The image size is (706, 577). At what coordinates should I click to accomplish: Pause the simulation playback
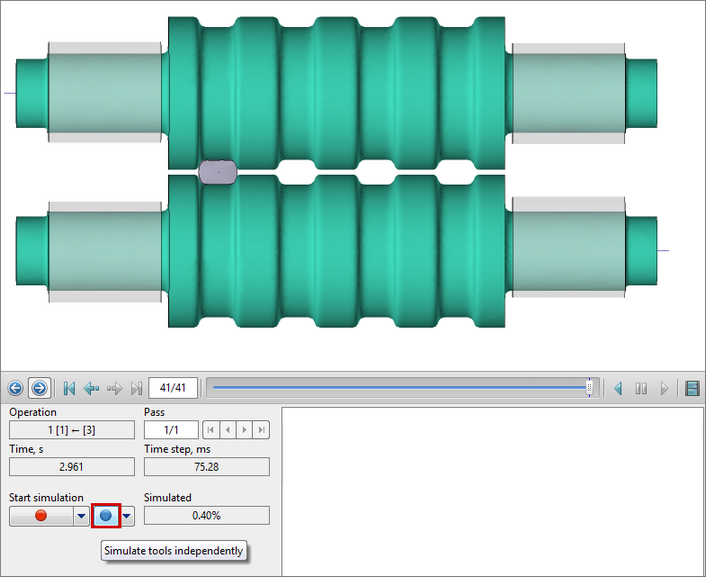click(641, 388)
